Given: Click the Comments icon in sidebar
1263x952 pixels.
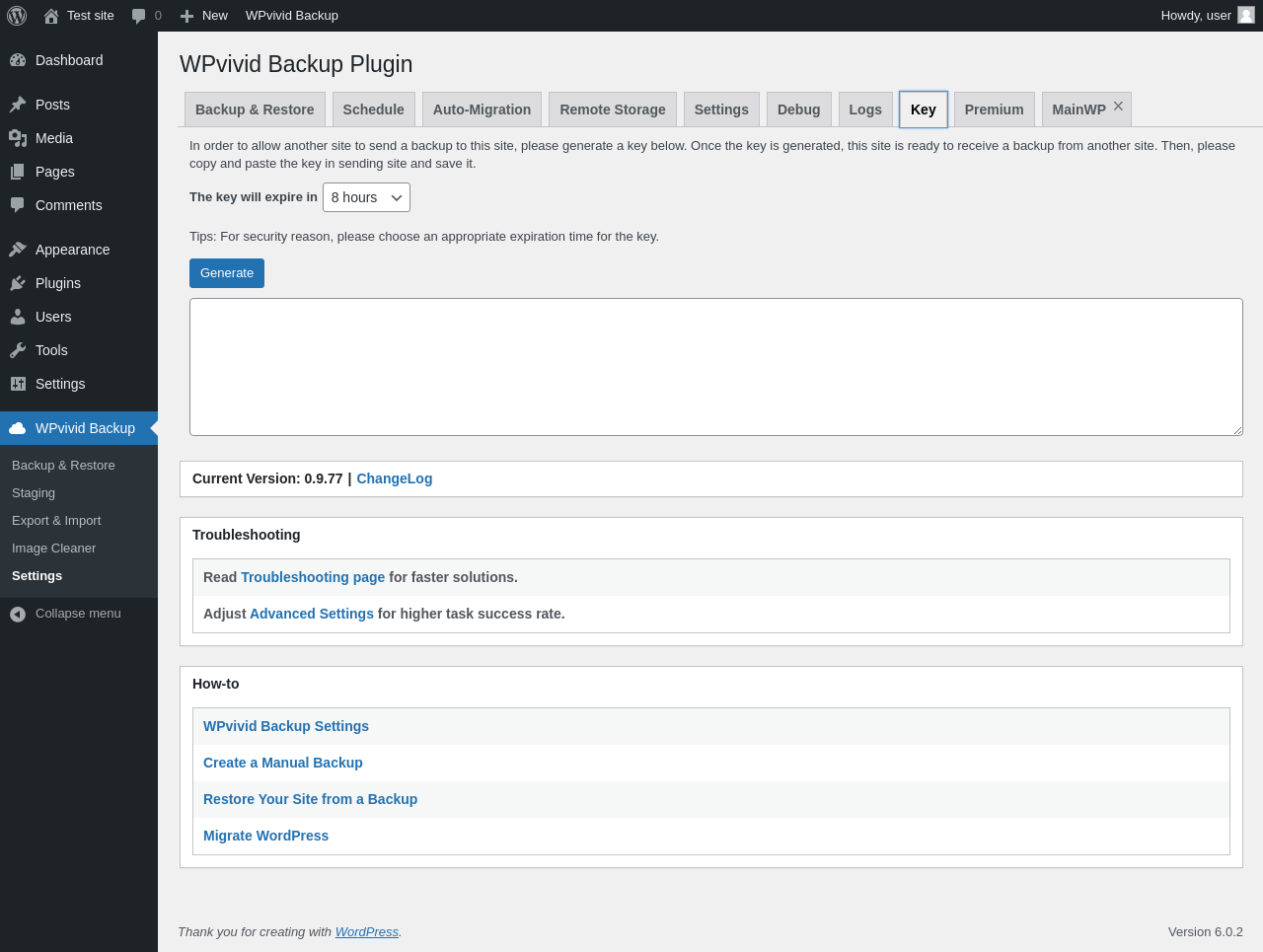Looking at the screenshot, I should point(18,205).
